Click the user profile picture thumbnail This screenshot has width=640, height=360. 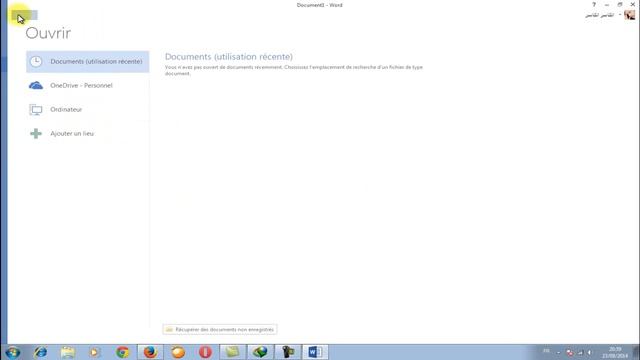point(629,15)
